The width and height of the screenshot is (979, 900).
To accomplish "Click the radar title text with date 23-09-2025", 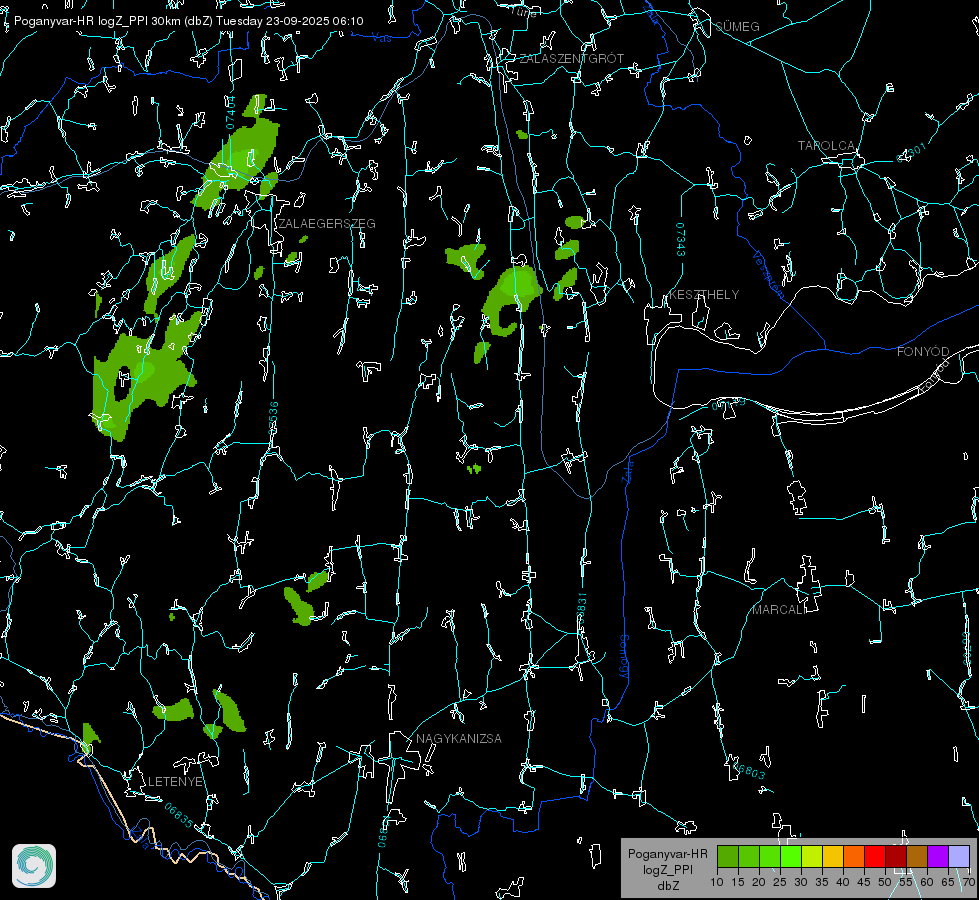I will pos(189,21).
